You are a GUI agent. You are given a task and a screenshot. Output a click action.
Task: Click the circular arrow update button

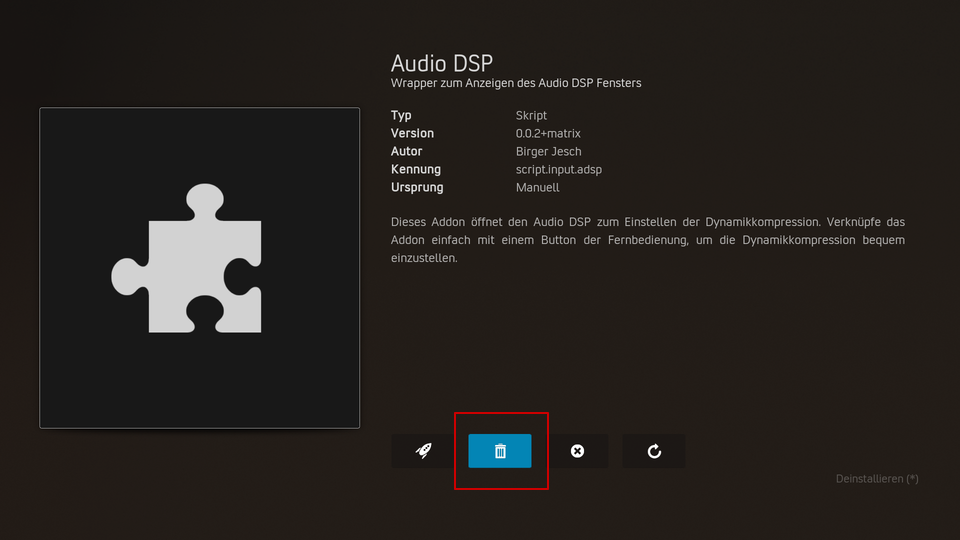654,451
